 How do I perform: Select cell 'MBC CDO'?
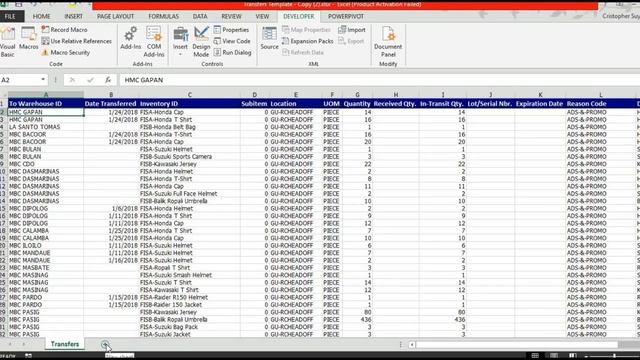[46, 164]
